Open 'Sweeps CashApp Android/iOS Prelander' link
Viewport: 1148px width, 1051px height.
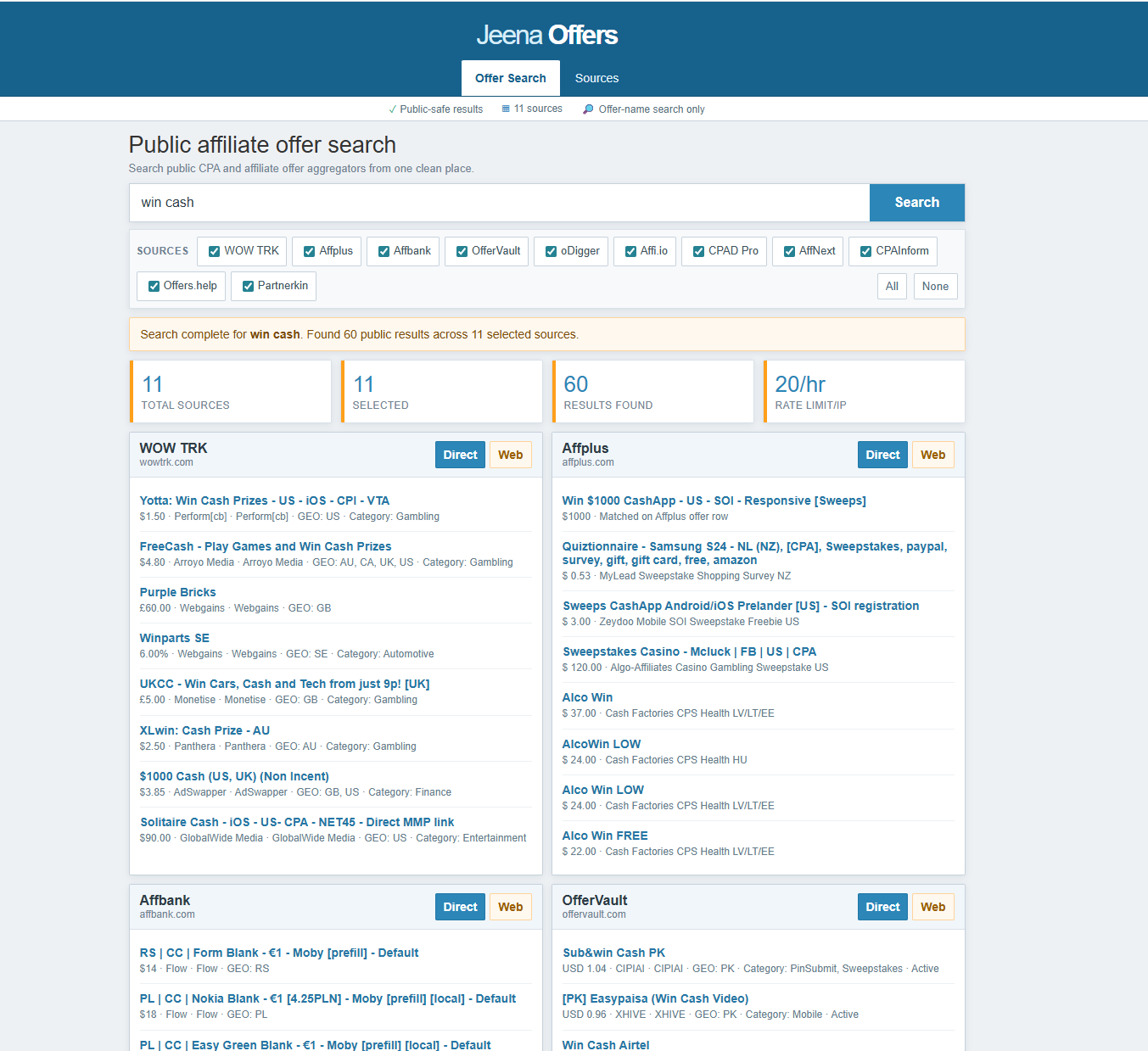point(741,606)
